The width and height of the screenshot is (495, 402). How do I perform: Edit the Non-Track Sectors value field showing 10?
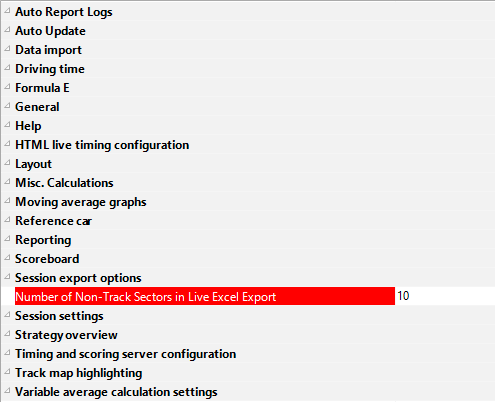[x=445, y=296]
